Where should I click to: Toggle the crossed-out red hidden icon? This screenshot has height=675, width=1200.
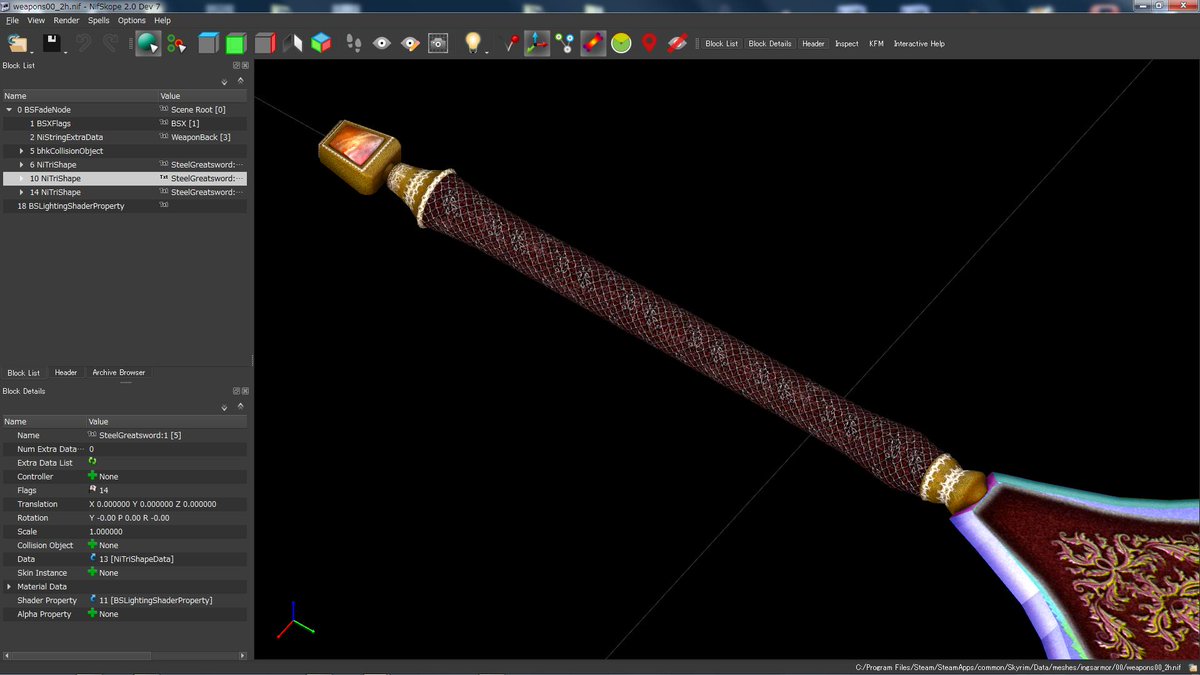677,43
